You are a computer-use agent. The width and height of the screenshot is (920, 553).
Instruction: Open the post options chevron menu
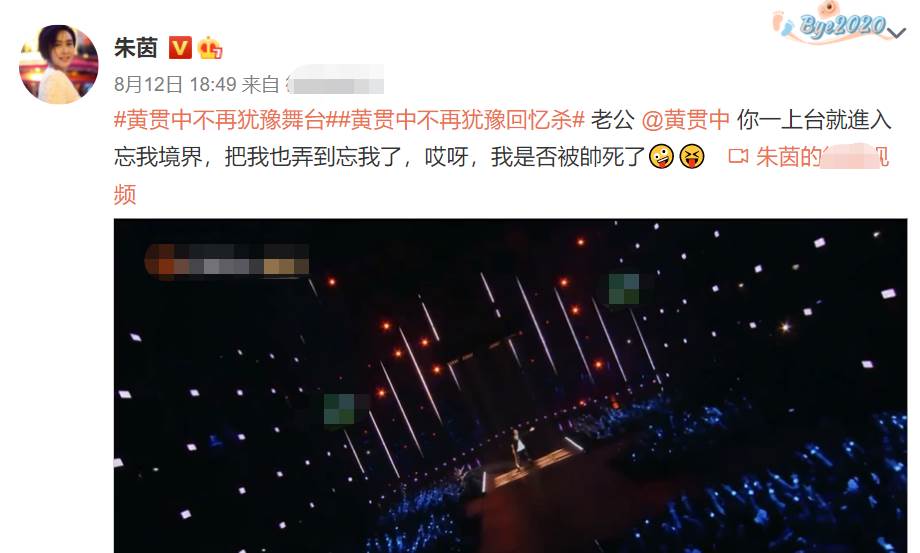897,33
